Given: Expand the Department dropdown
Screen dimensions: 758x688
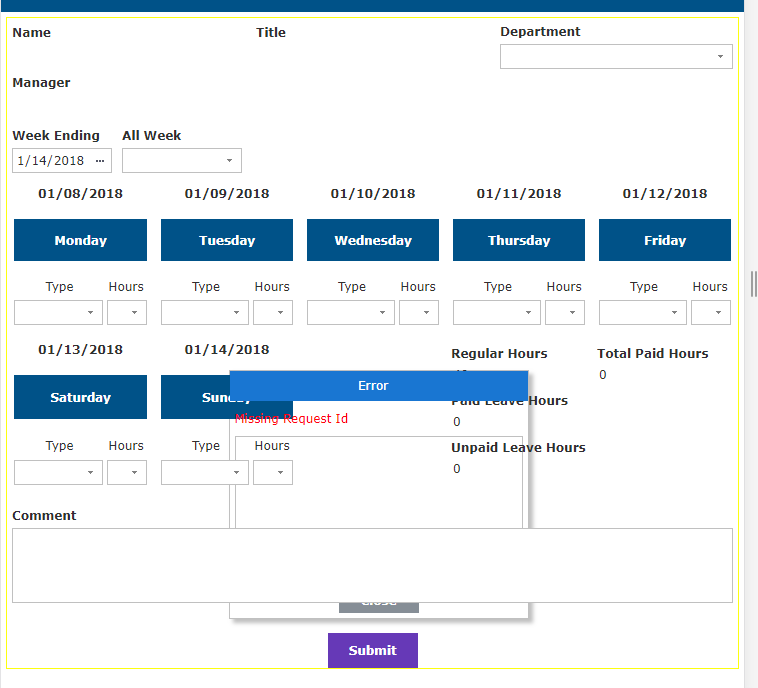Looking at the screenshot, I should click(616, 57).
